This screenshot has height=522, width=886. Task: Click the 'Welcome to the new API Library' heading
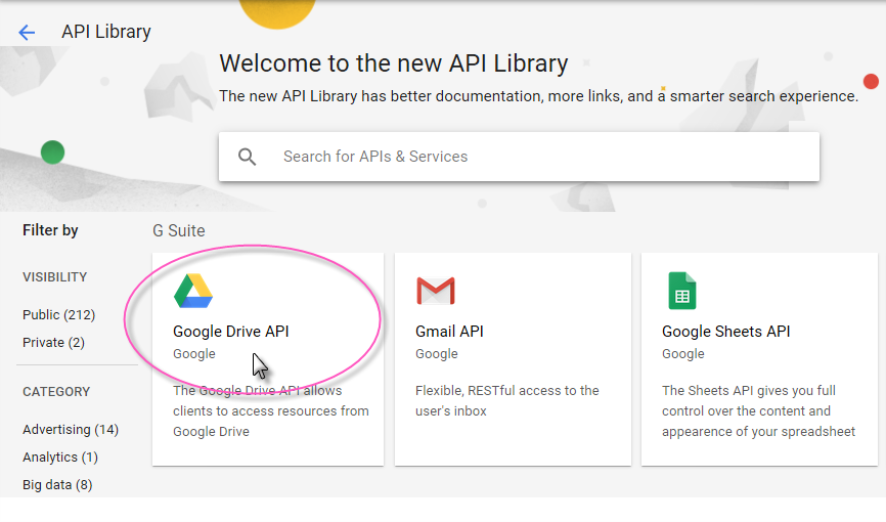click(x=393, y=63)
